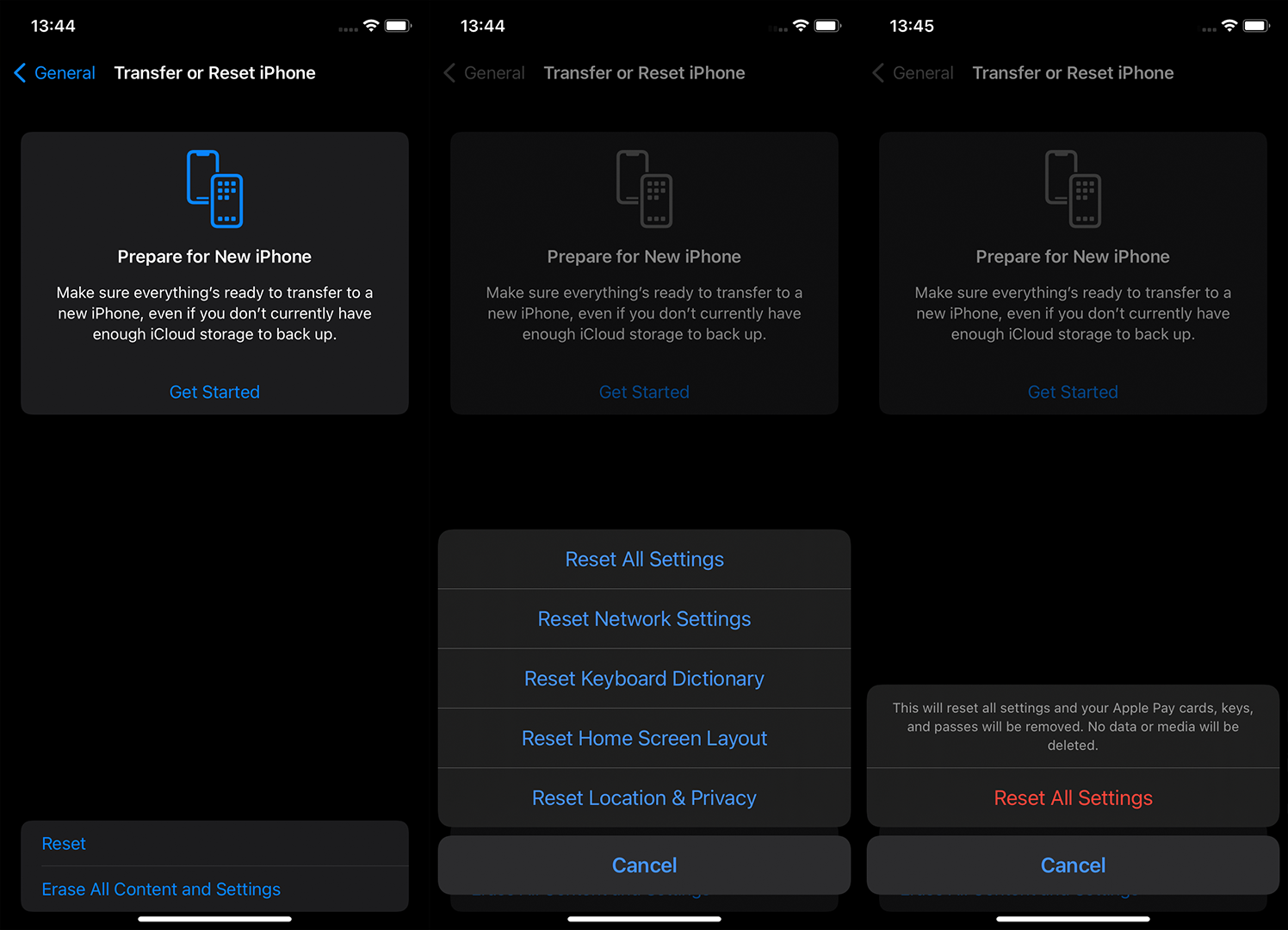Select Reset Home Screen Layout
Screen dimensions: 1288x930
click(644, 738)
